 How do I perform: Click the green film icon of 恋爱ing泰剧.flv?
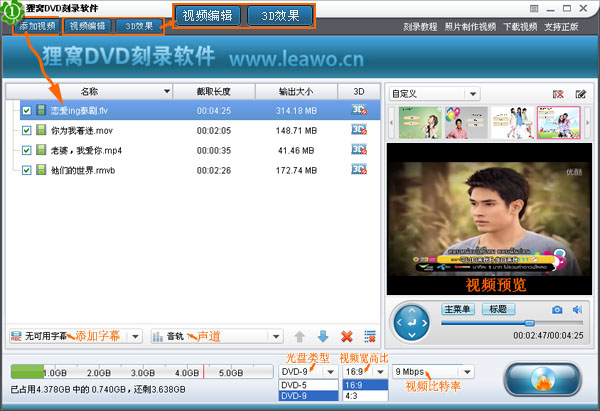[x=41, y=110]
